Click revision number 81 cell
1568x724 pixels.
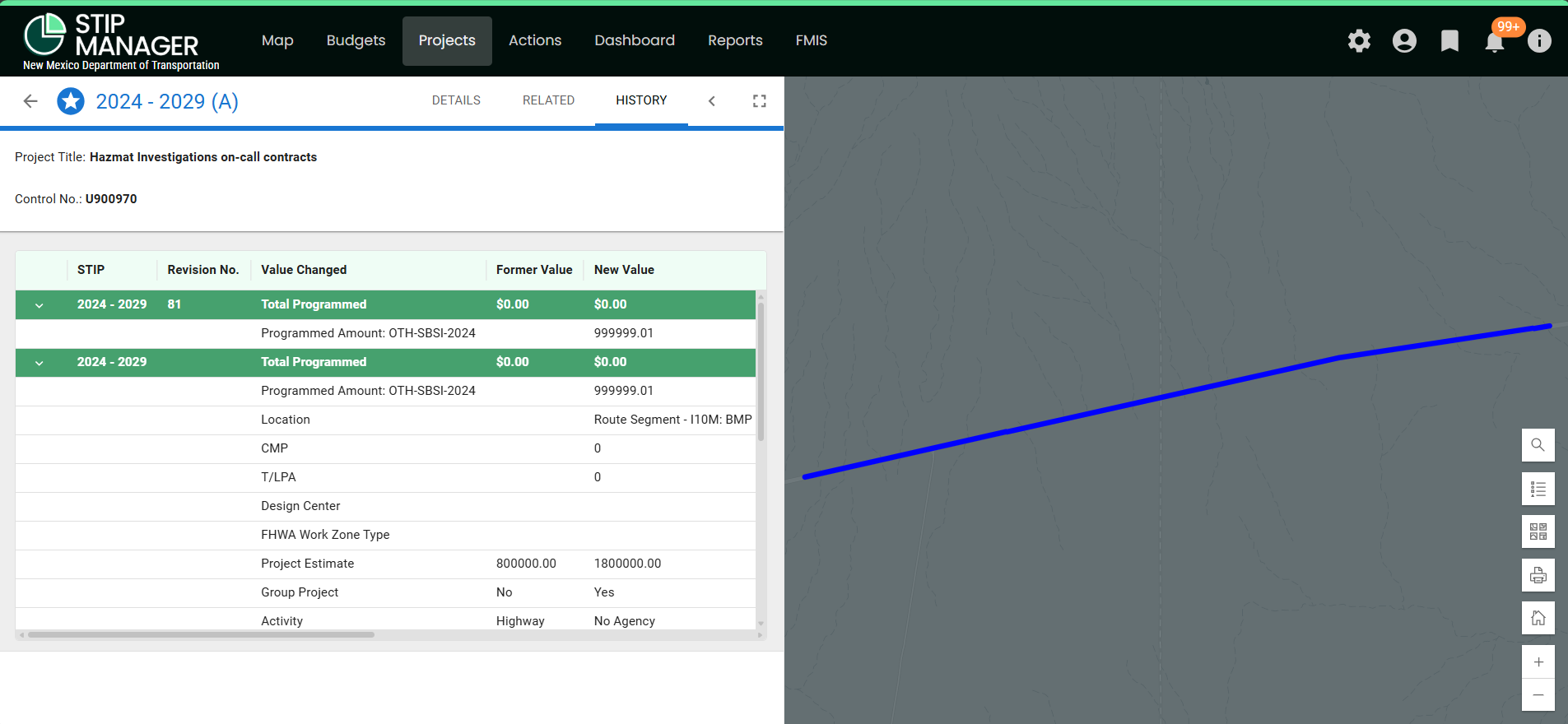tap(174, 304)
